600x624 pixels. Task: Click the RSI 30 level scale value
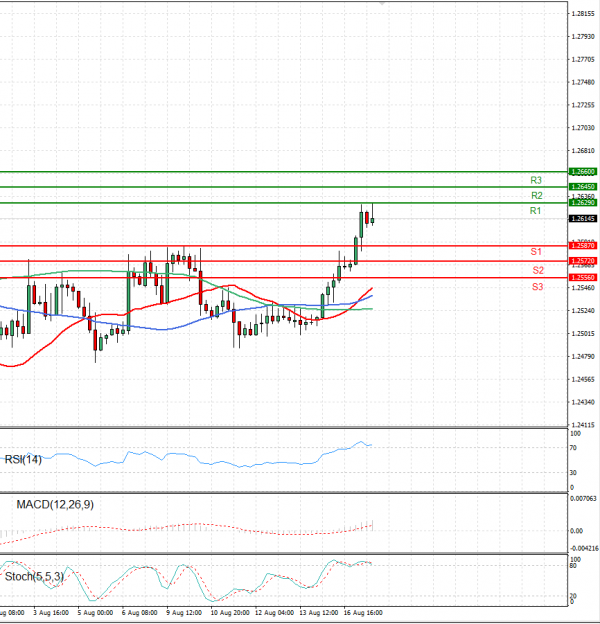pyautogui.click(x=573, y=472)
